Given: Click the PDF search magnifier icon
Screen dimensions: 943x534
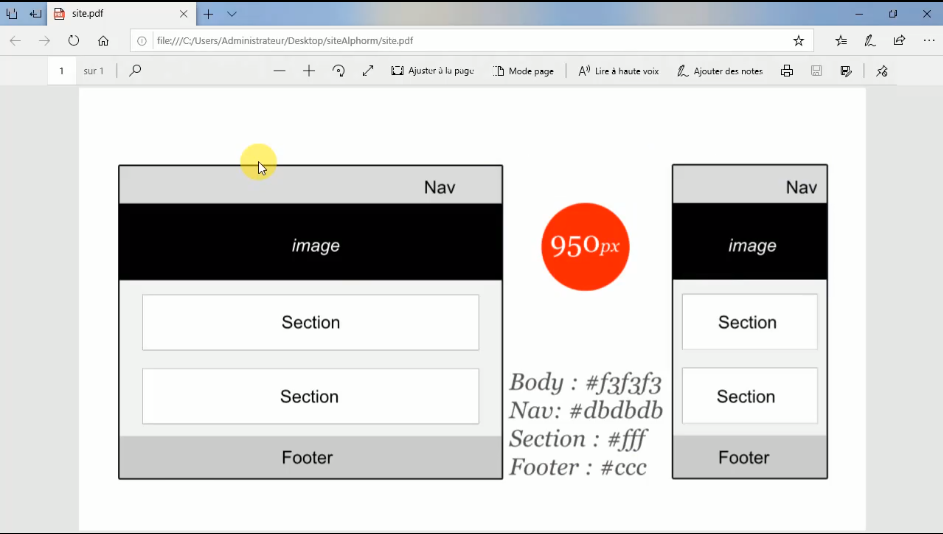Looking at the screenshot, I should point(135,71).
